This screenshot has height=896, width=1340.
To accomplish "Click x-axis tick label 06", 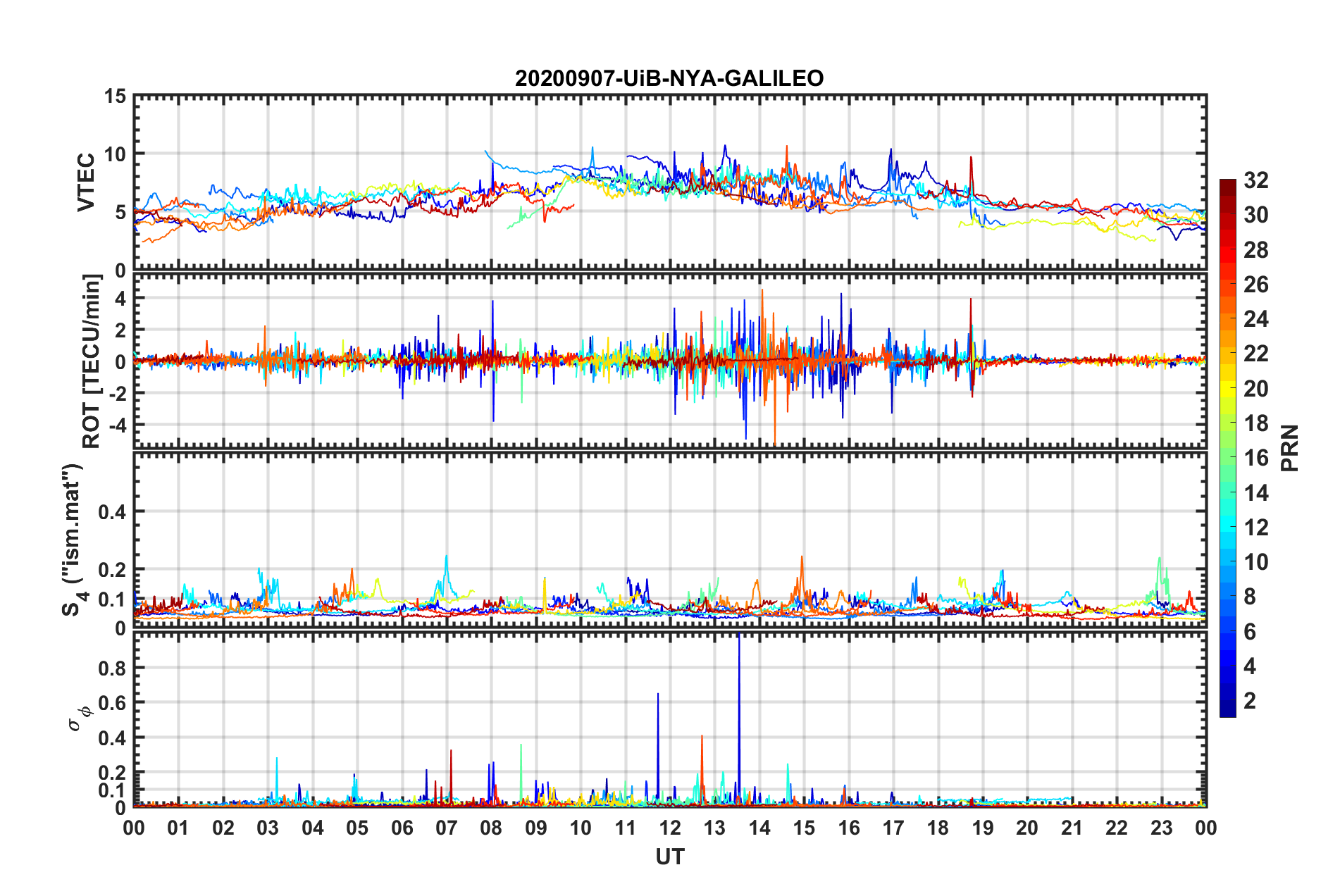I will click(402, 828).
